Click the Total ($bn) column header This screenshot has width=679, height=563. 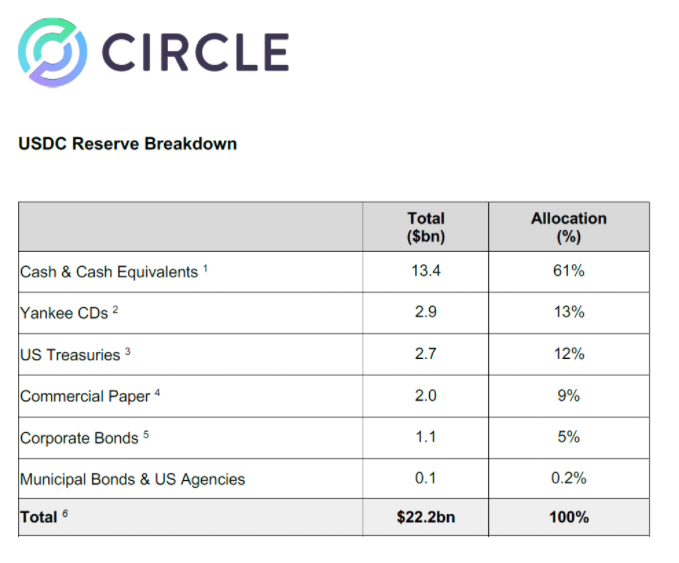[426, 227]
